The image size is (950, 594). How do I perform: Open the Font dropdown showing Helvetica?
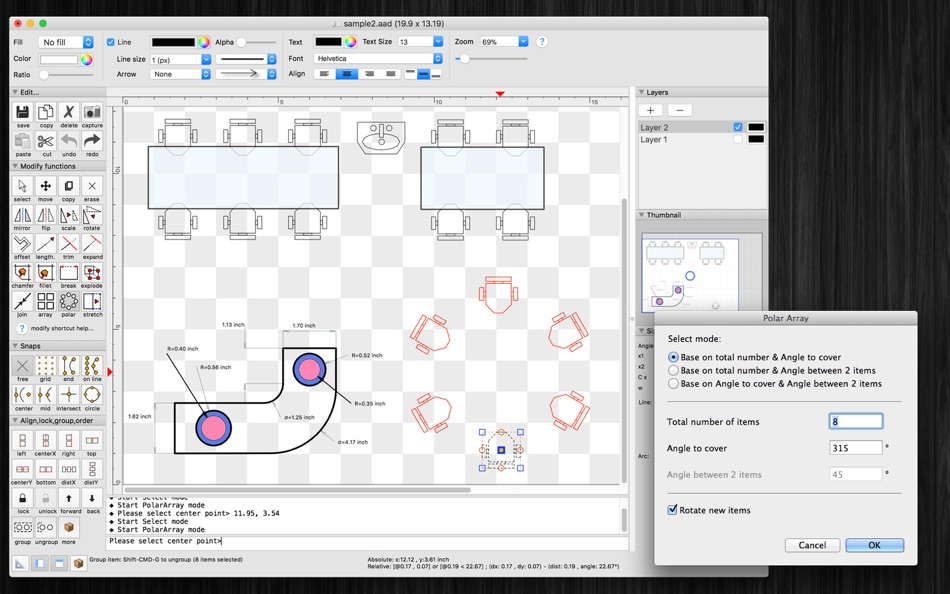[378, 59]
